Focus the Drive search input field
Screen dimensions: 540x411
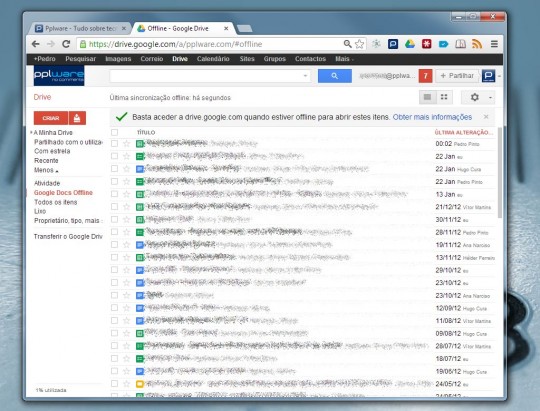click(x=207, y=76)
